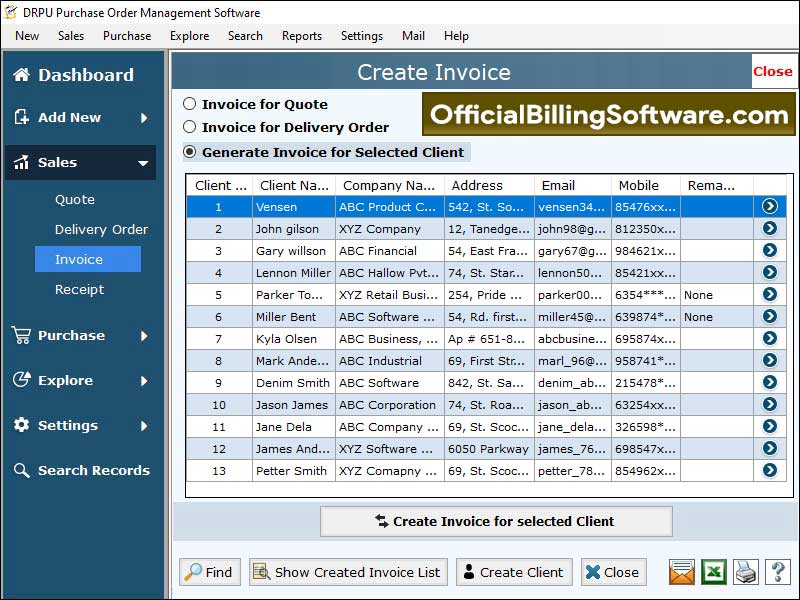Open help with the question mark icon
The image size is (800, 600).
[778, 572]
